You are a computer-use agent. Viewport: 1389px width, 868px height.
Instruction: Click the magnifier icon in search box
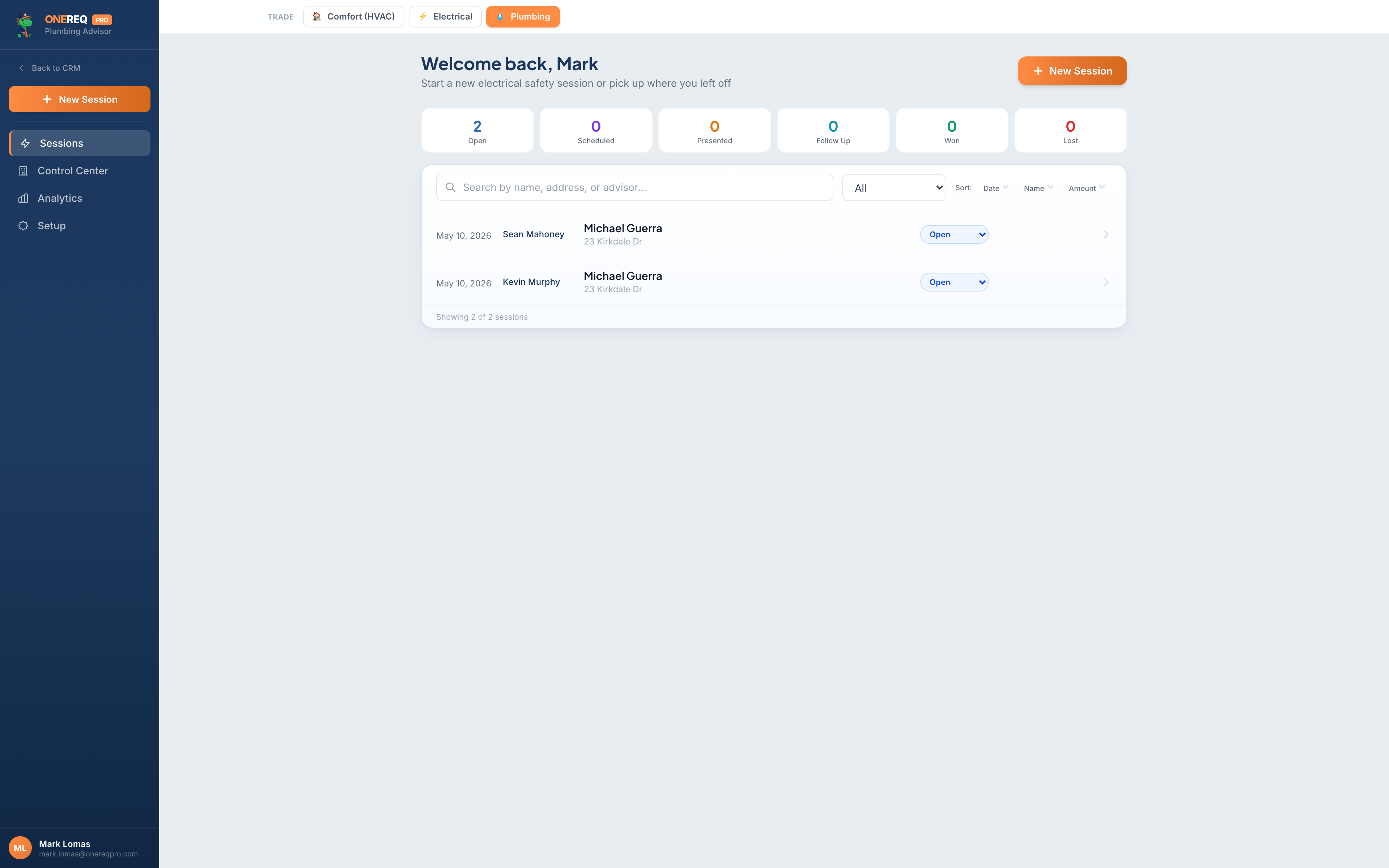[x=451, y=187]
